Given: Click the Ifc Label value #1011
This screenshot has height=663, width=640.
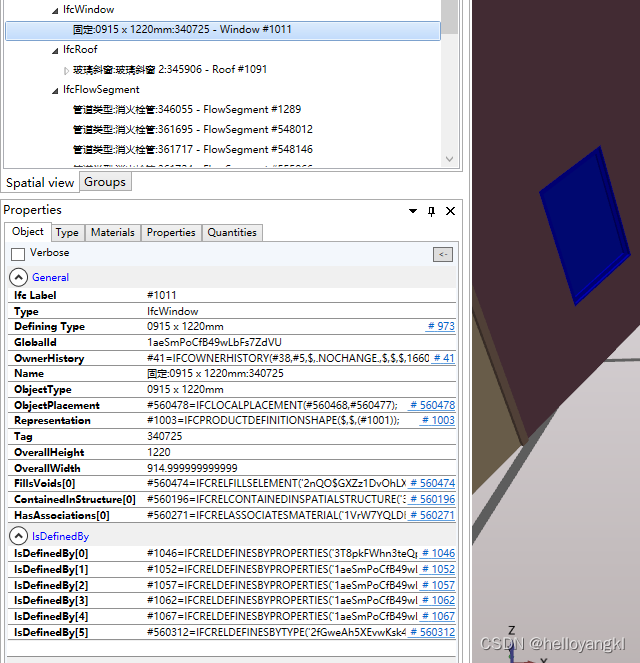Looking at the screenshot, I should click(x=161, y=295).
